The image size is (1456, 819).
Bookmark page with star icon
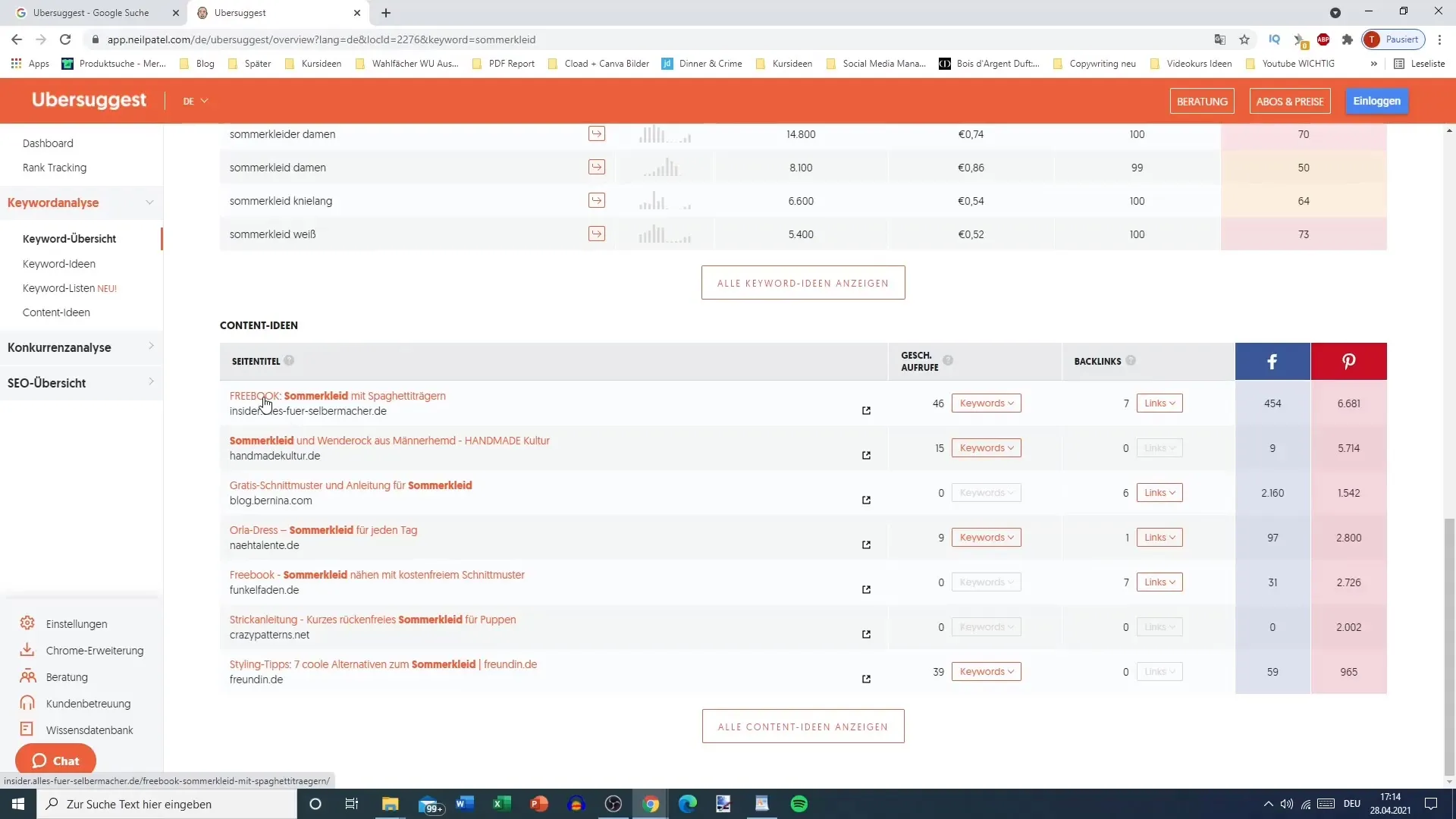click(1244, 39)
